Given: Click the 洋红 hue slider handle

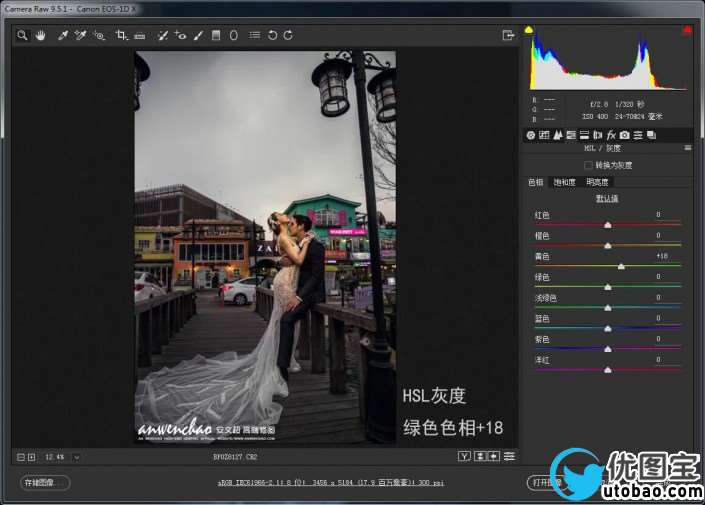Looking at the screenshot, I should 608,370.
